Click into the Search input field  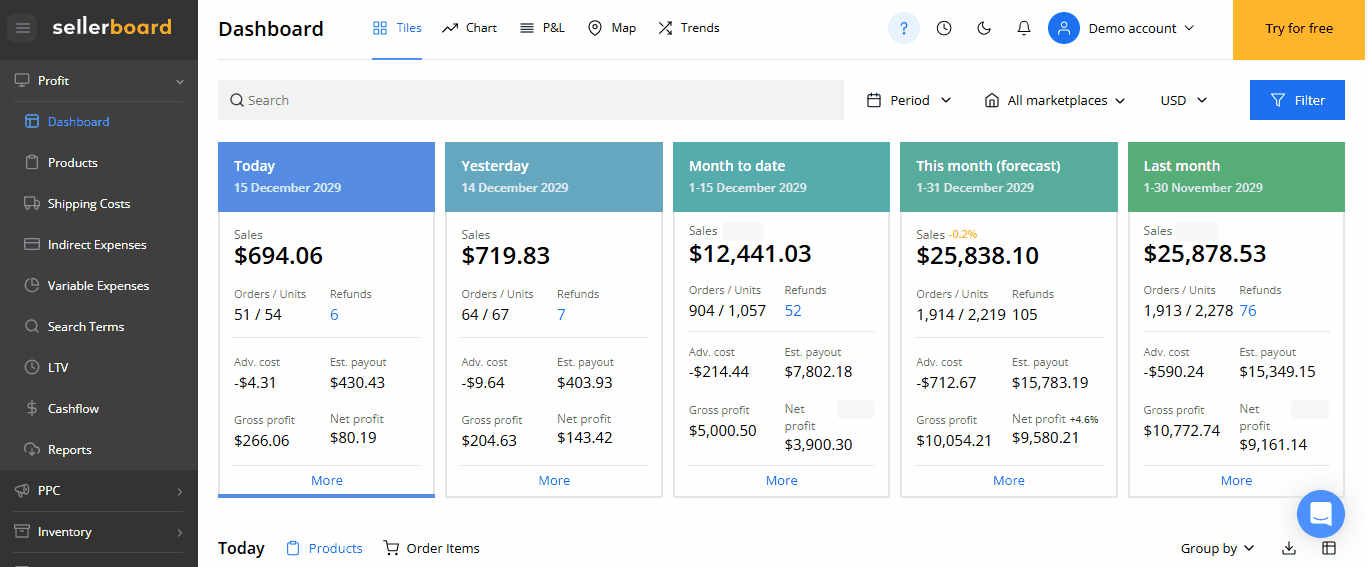pos(530,100)
